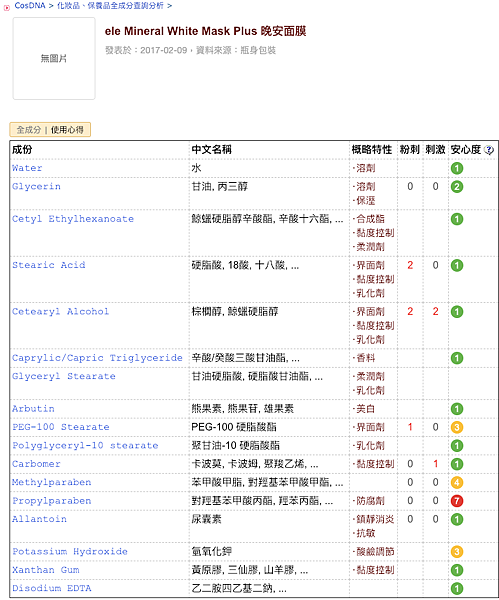Click the orange safety badge 4 for Methylparaben
499x600 pixels.
(457, 483)
